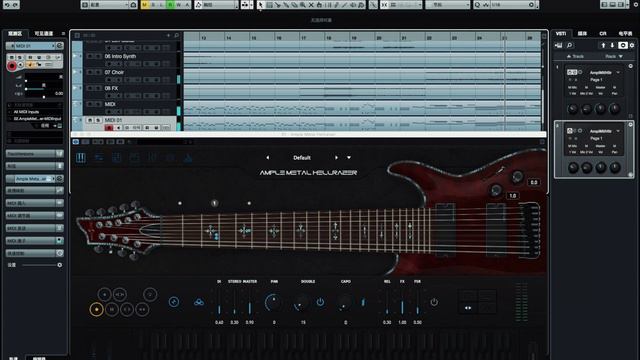Open the Default preset dropdown menu arrow
The height and width of the screenshot is (360, 640).
349,158
